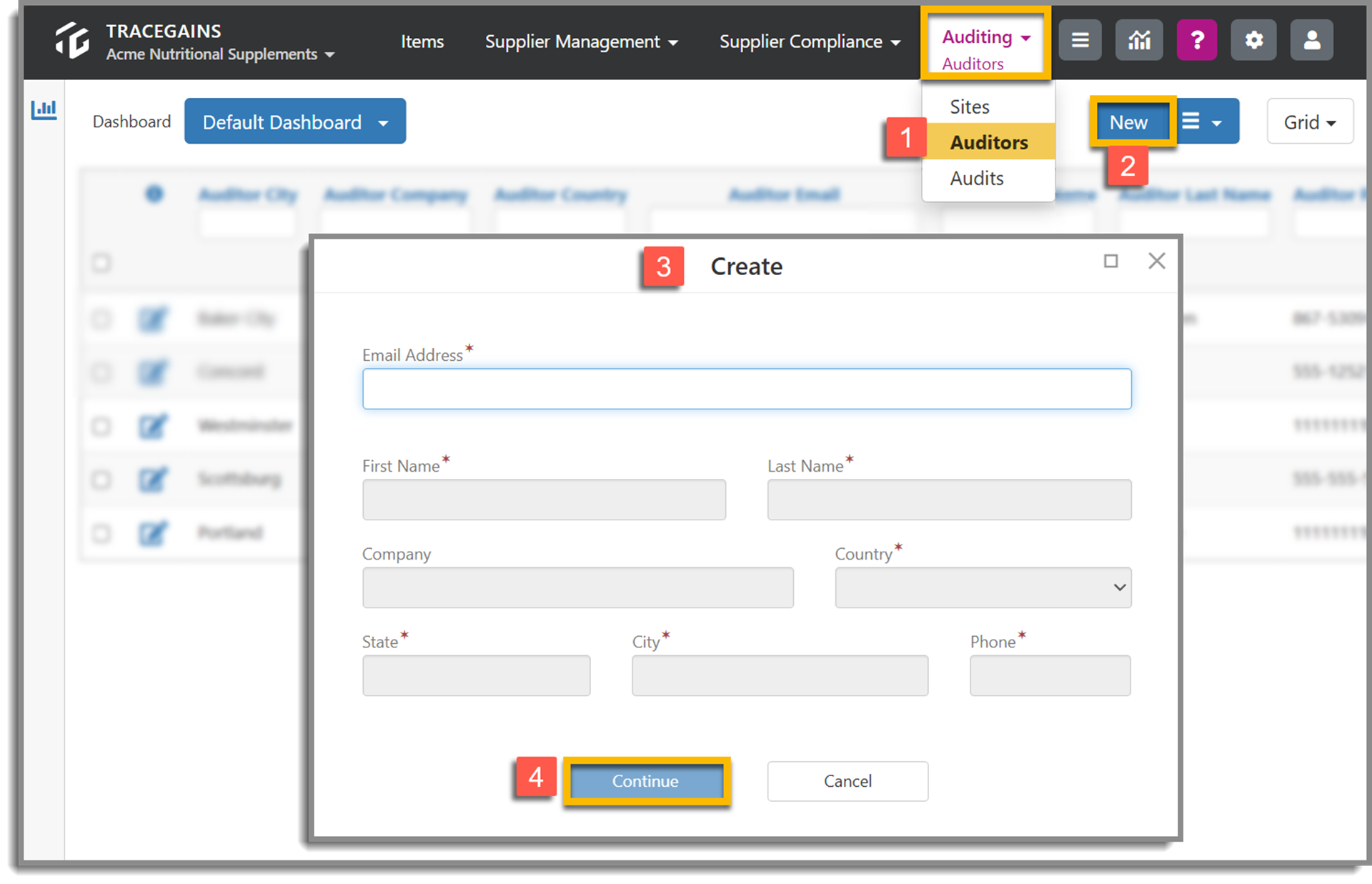
Task: Sort by Auditor Email column header
Action: point(784,194)
